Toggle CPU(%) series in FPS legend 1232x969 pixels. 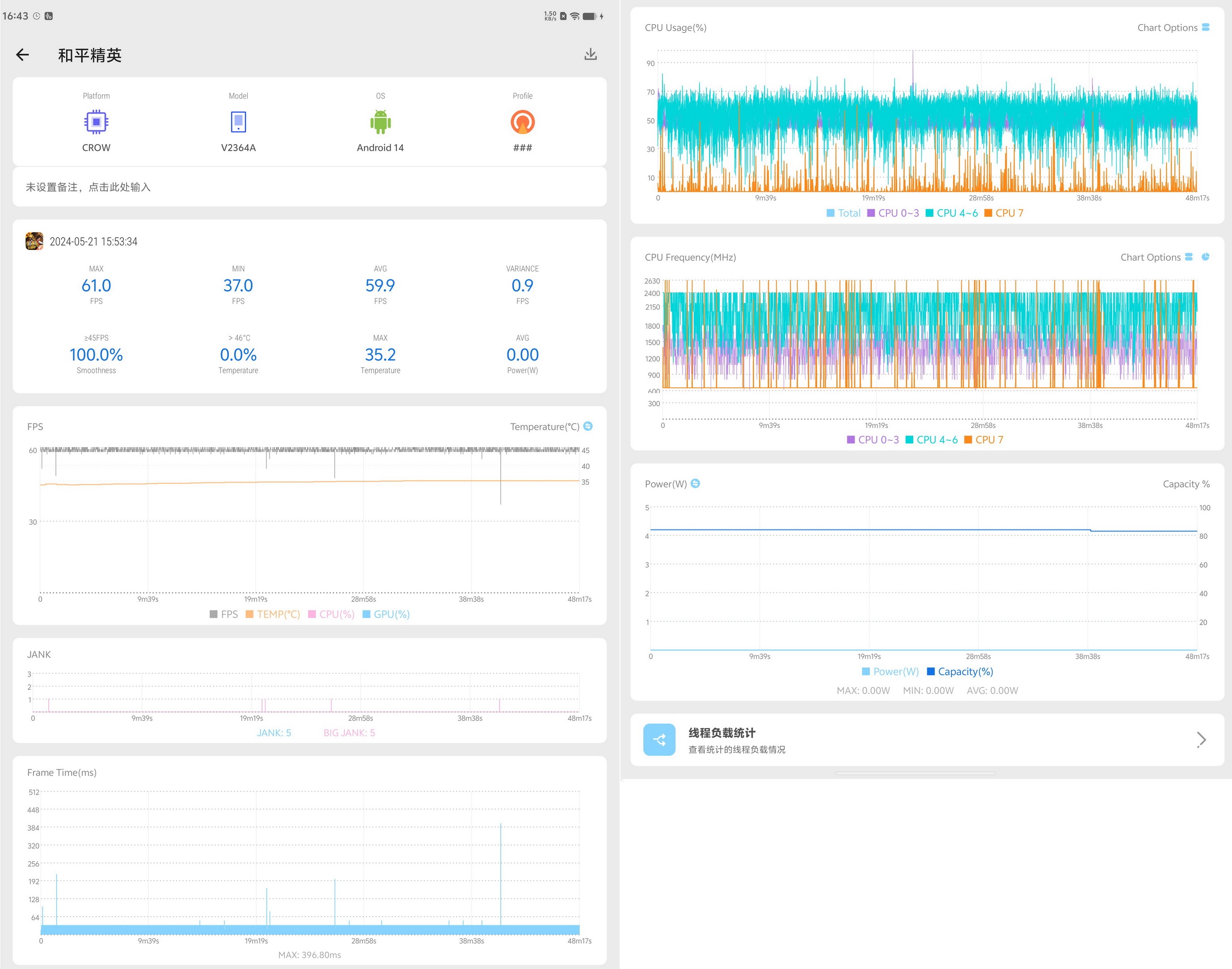point(331,614)
